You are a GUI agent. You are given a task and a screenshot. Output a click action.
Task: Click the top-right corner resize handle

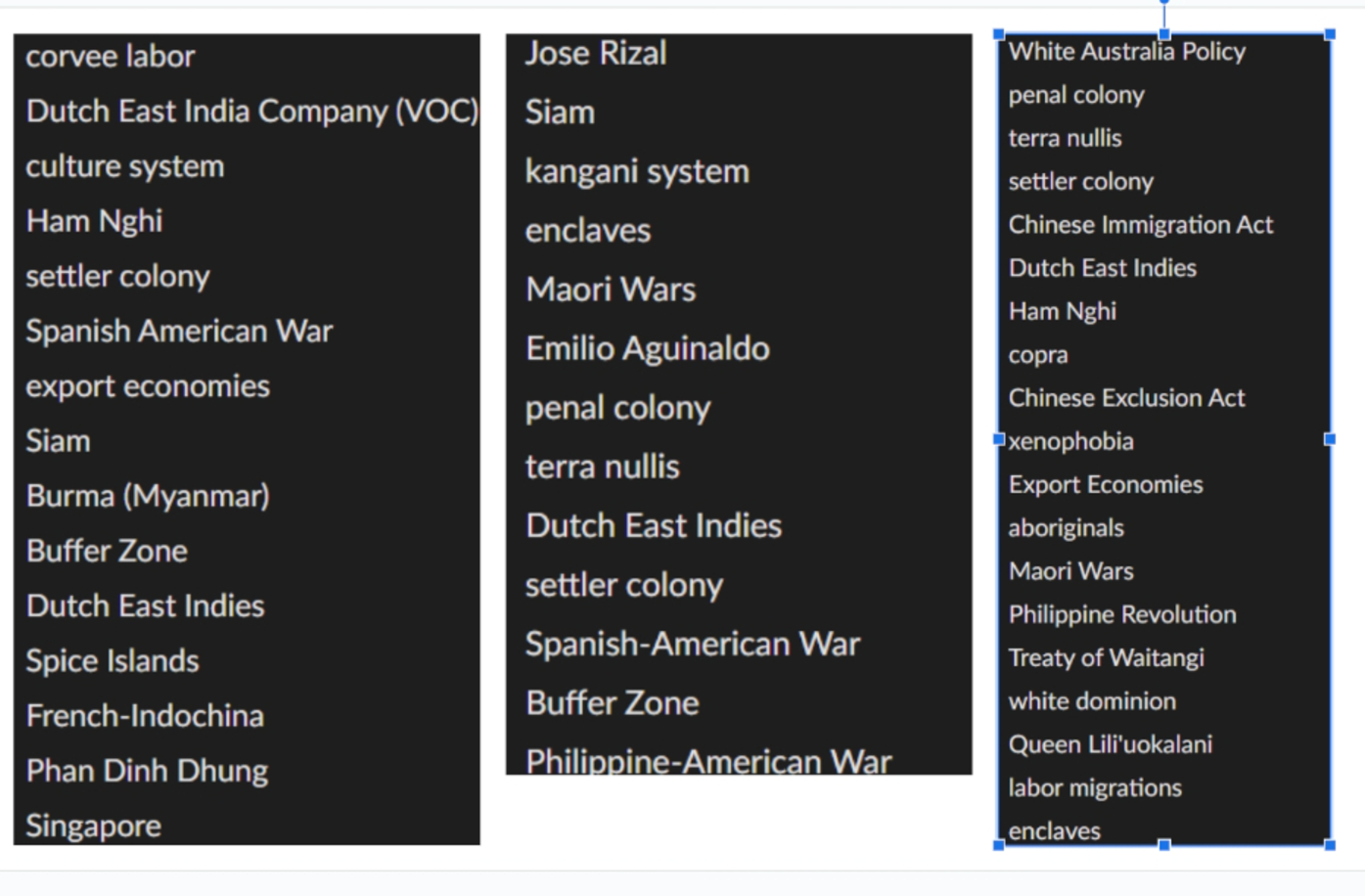1330,34
